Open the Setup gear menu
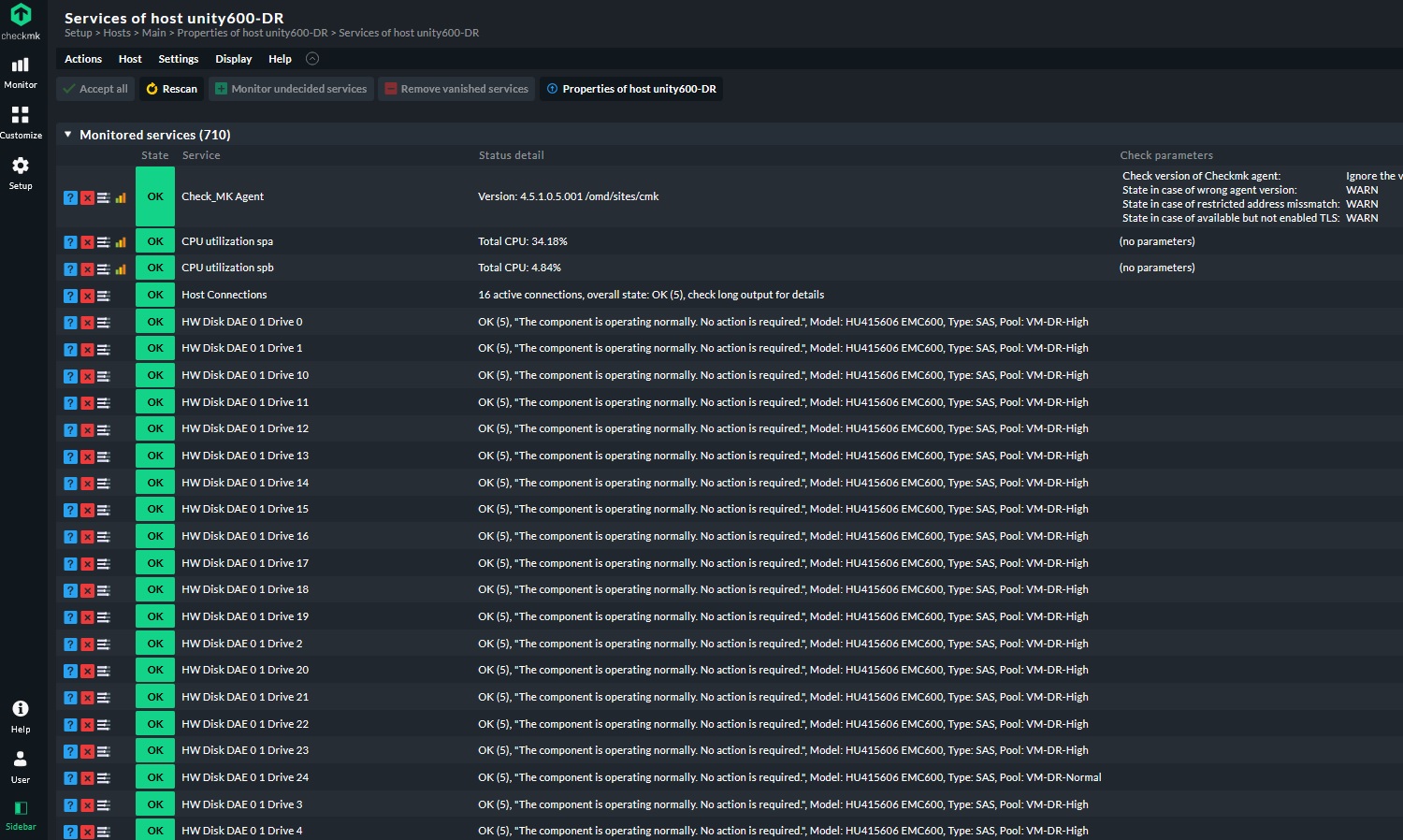Image resolution: width=1403 pixels, height=840 pixels. (x=21, y=172)
